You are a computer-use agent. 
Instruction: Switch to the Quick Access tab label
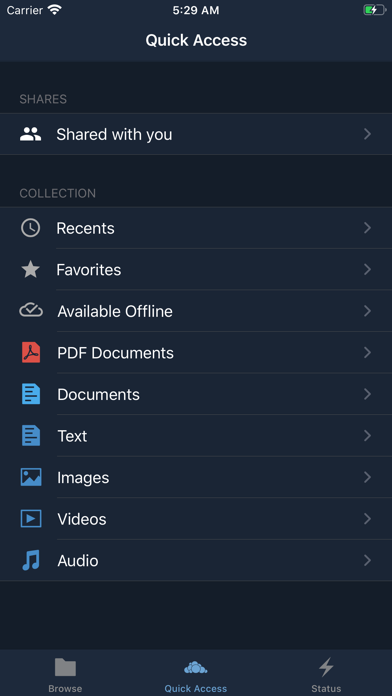click(196, 689)
